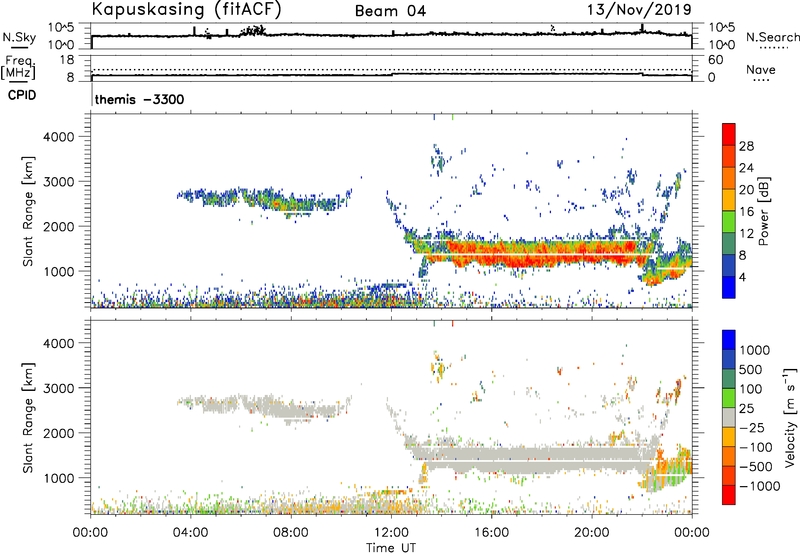Pick the bright blue bottom segment of power color bar
The width and height of the screenshot is (800, 554).
pos(729,288)
